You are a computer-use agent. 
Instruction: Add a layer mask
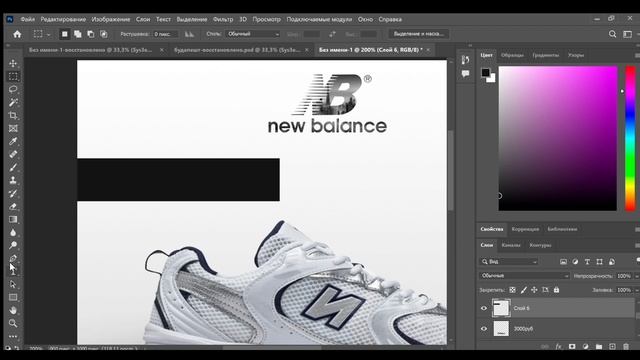pos(572,347)
